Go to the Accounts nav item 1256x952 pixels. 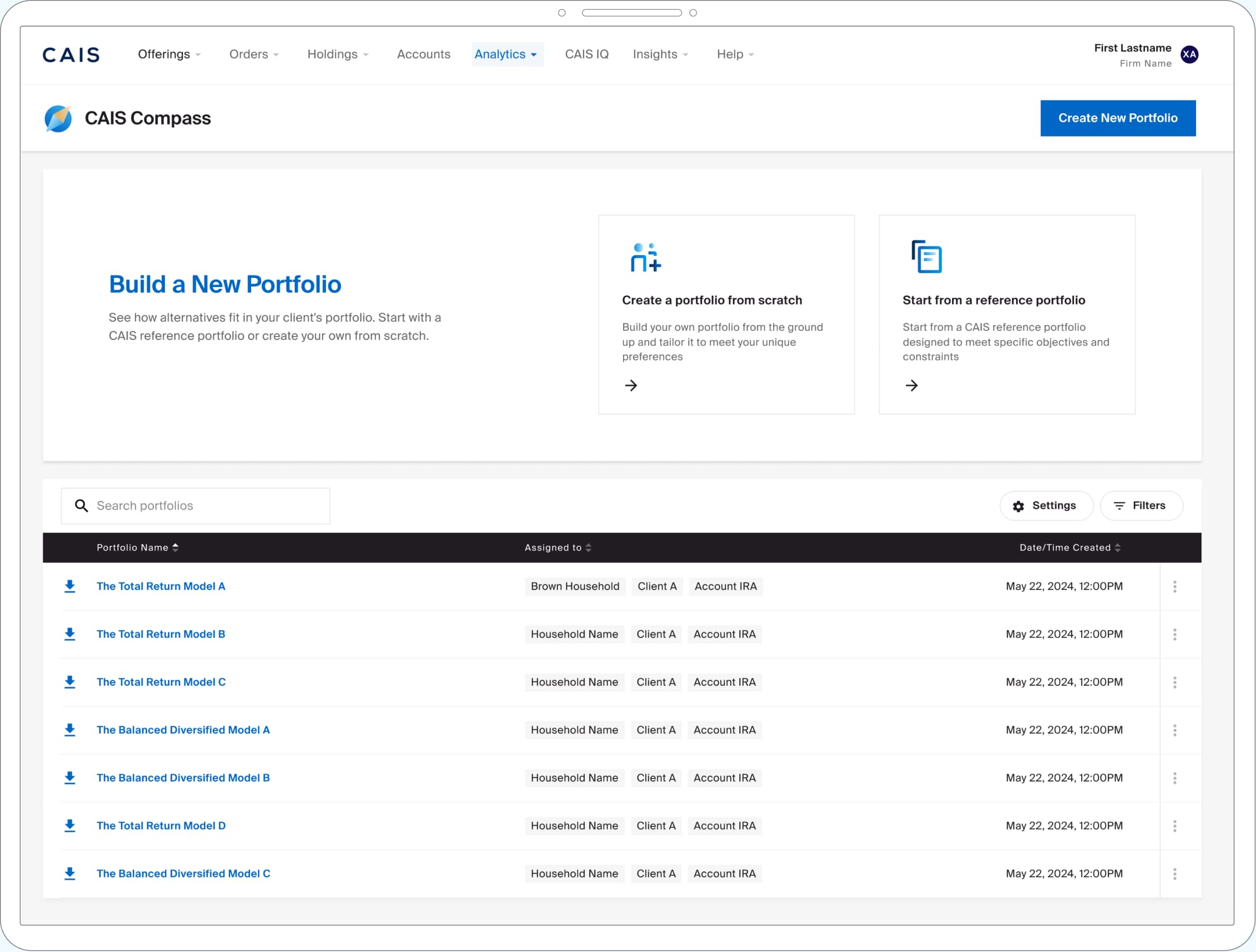[423, 55]
